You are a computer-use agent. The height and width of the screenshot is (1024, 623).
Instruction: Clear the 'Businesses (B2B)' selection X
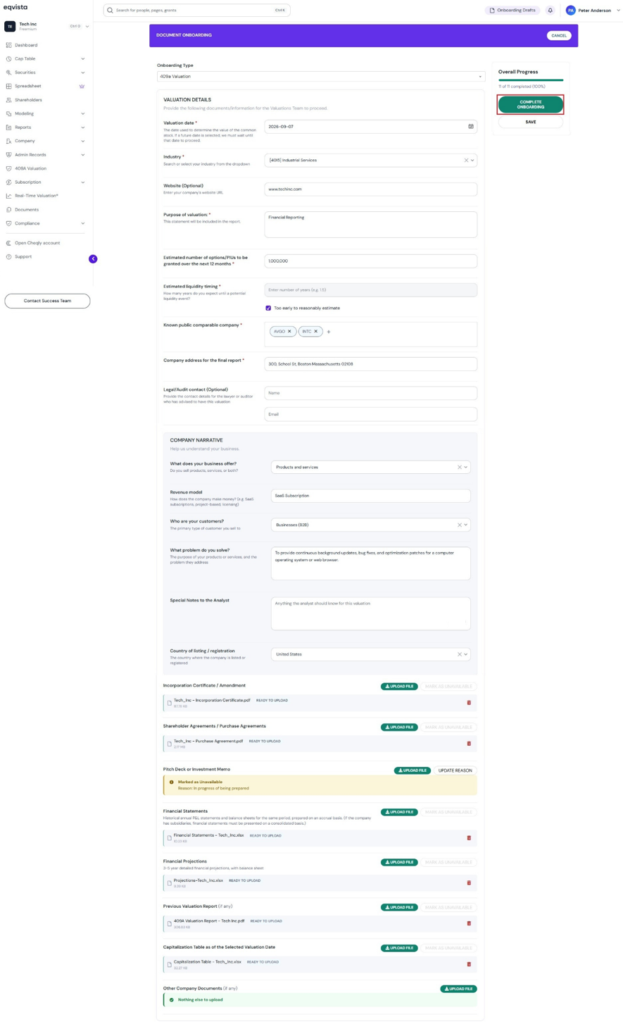[459, 525]
